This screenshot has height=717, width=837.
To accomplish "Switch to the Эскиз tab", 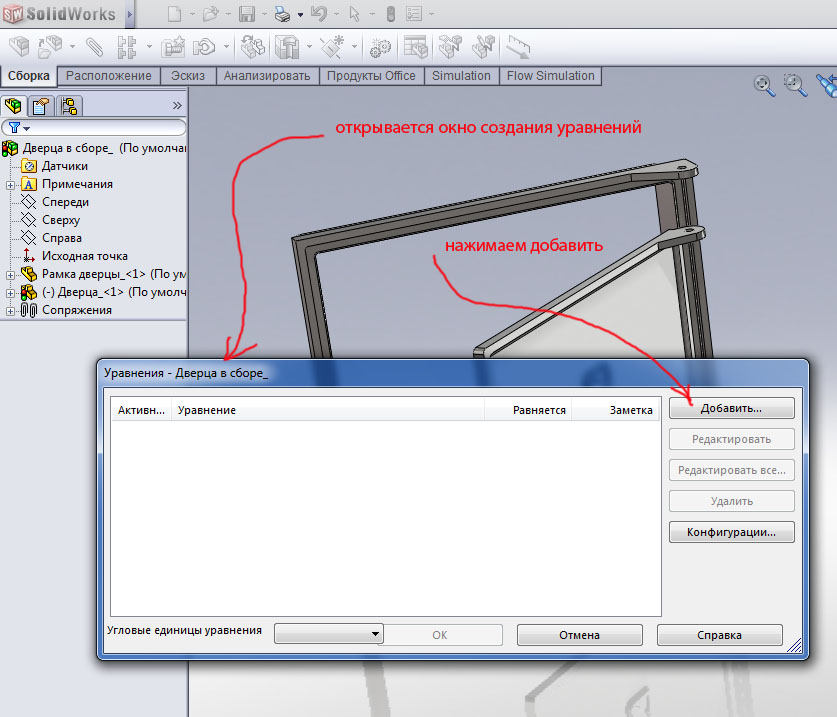I will point(188,76).
